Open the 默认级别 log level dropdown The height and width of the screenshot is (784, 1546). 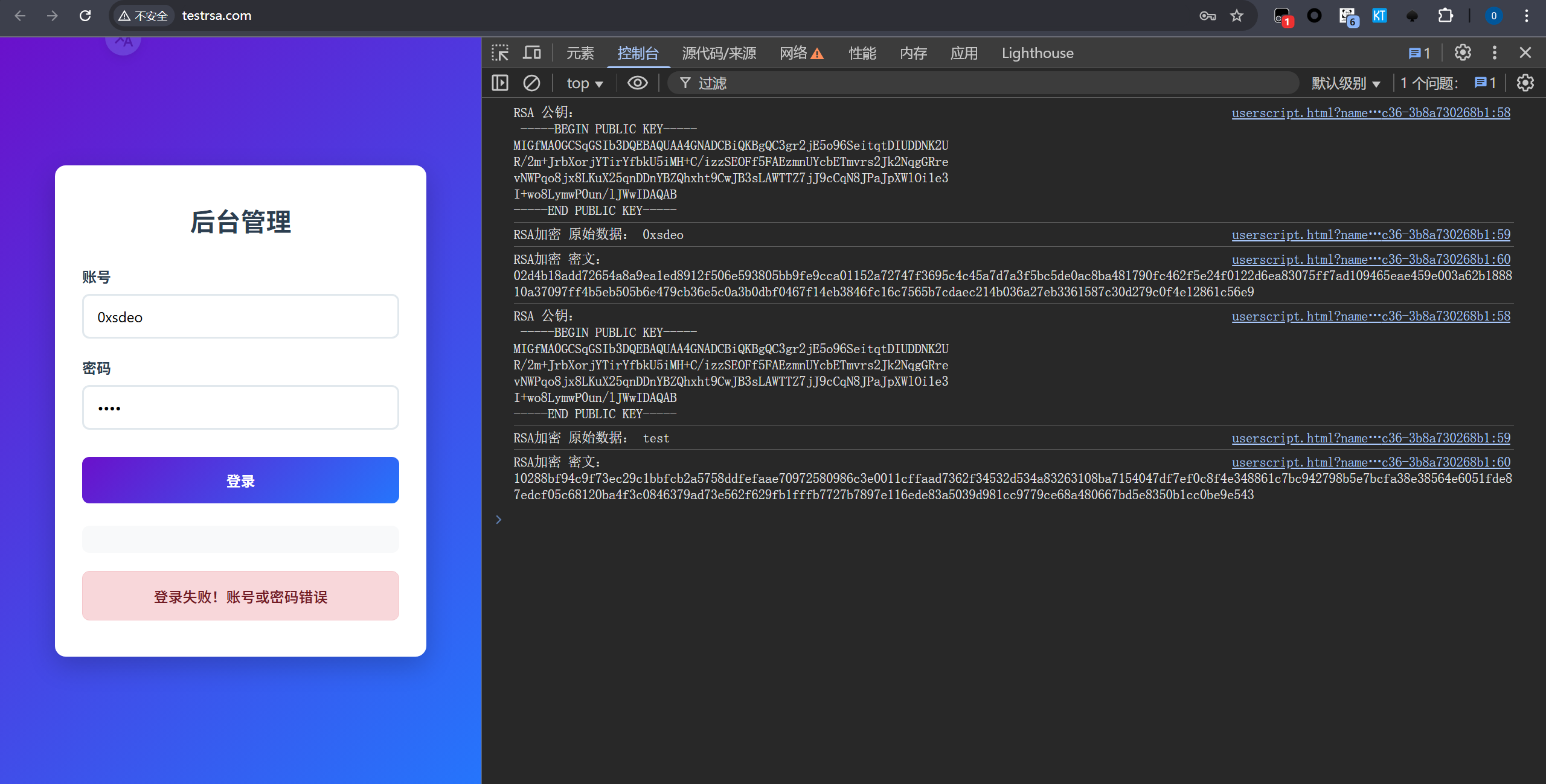point(1346,83)
